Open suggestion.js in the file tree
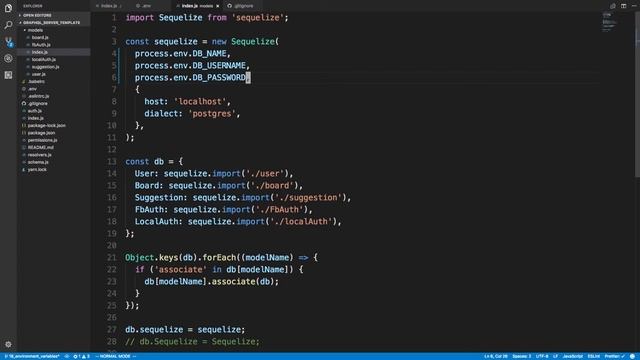The image size is (640, 360). point(45,67)
